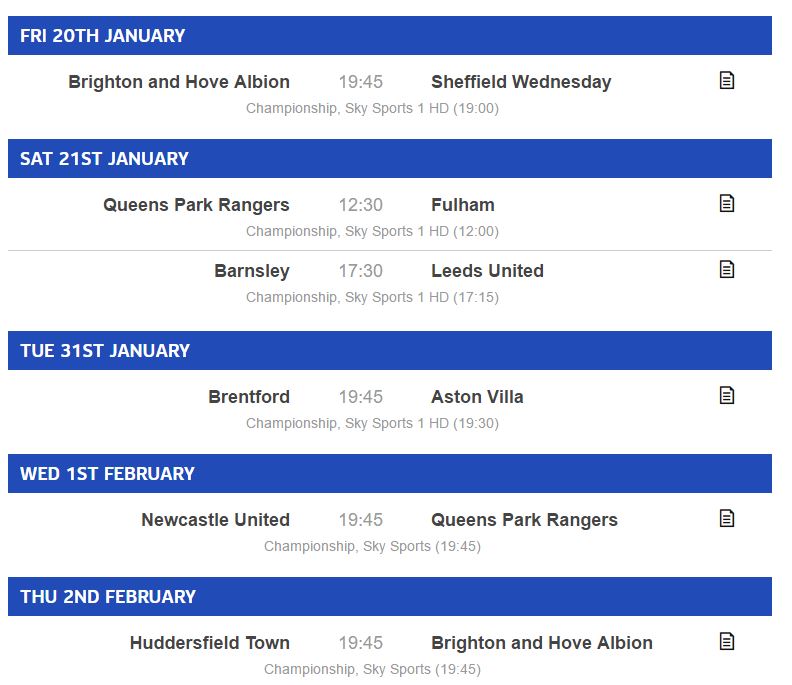This screenshot has height=685, width=792.
Task: Open the Barnsley team link
Action: (x=252, y=271)
